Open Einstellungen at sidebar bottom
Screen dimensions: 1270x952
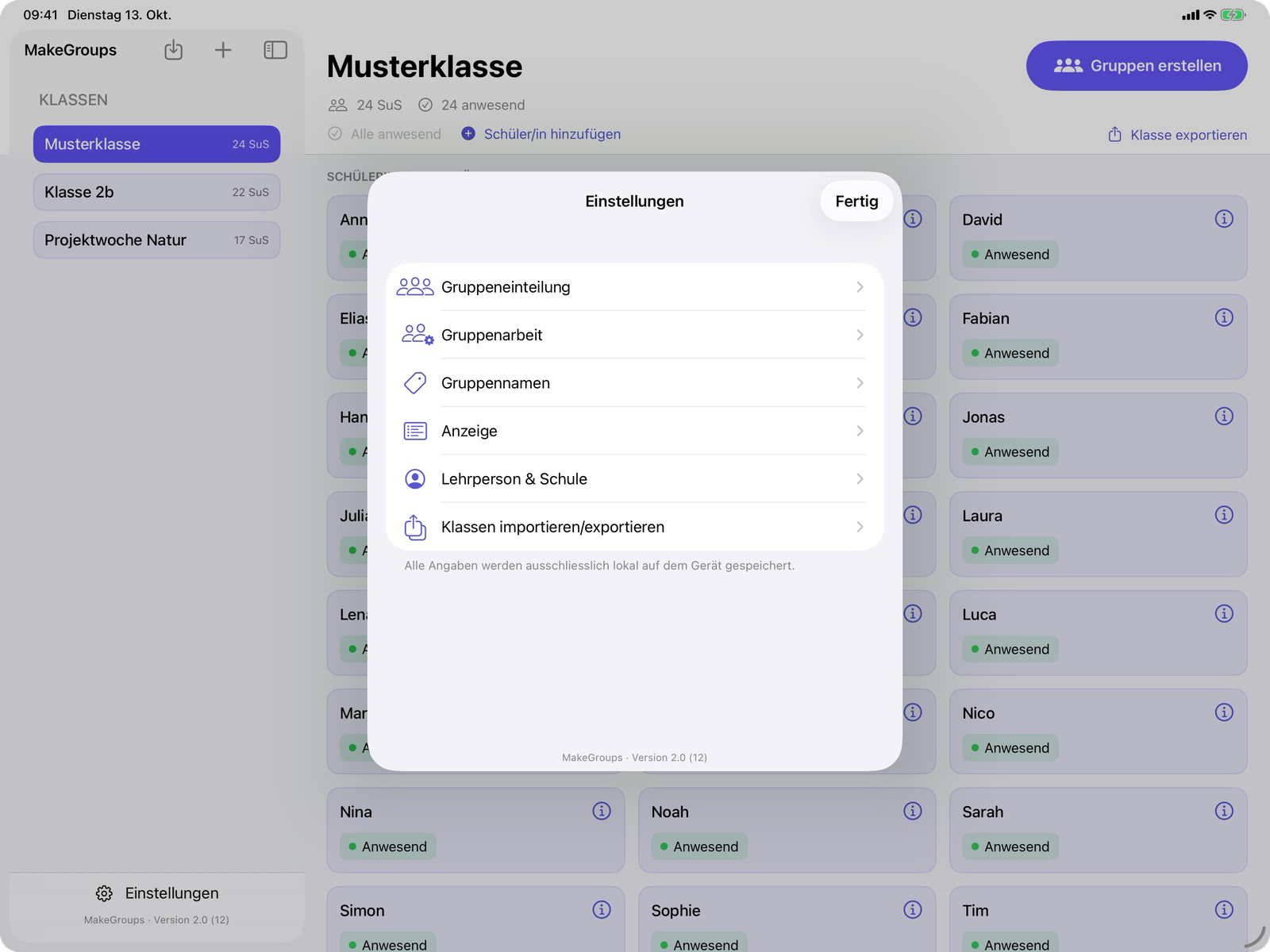pos(157,893)
